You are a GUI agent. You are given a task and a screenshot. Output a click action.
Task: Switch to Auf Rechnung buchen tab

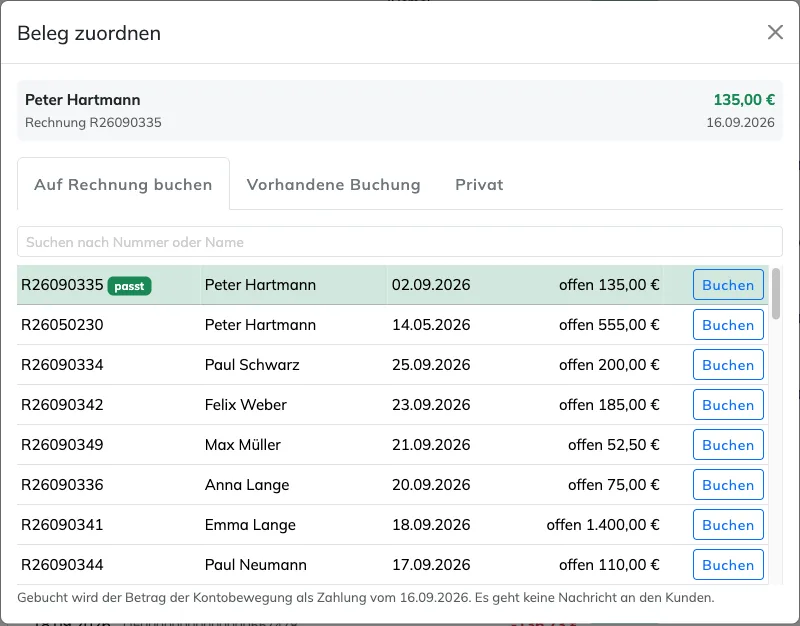click(x=123, y=184)
